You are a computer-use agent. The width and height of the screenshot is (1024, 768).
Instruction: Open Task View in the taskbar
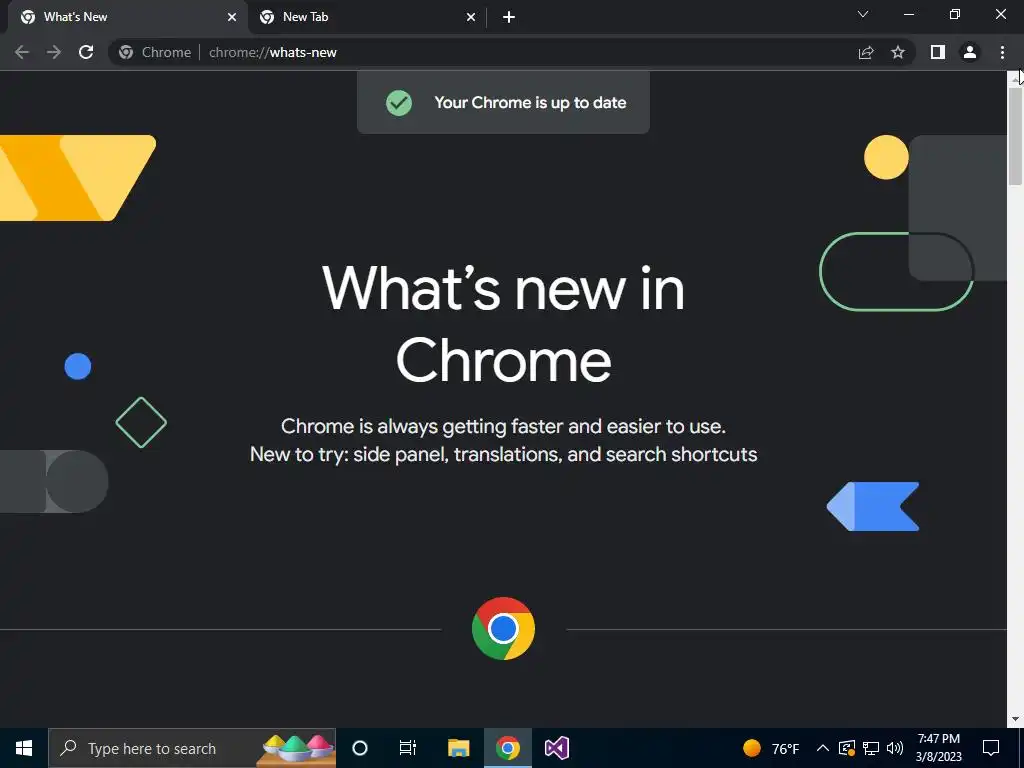pos(408,748)
